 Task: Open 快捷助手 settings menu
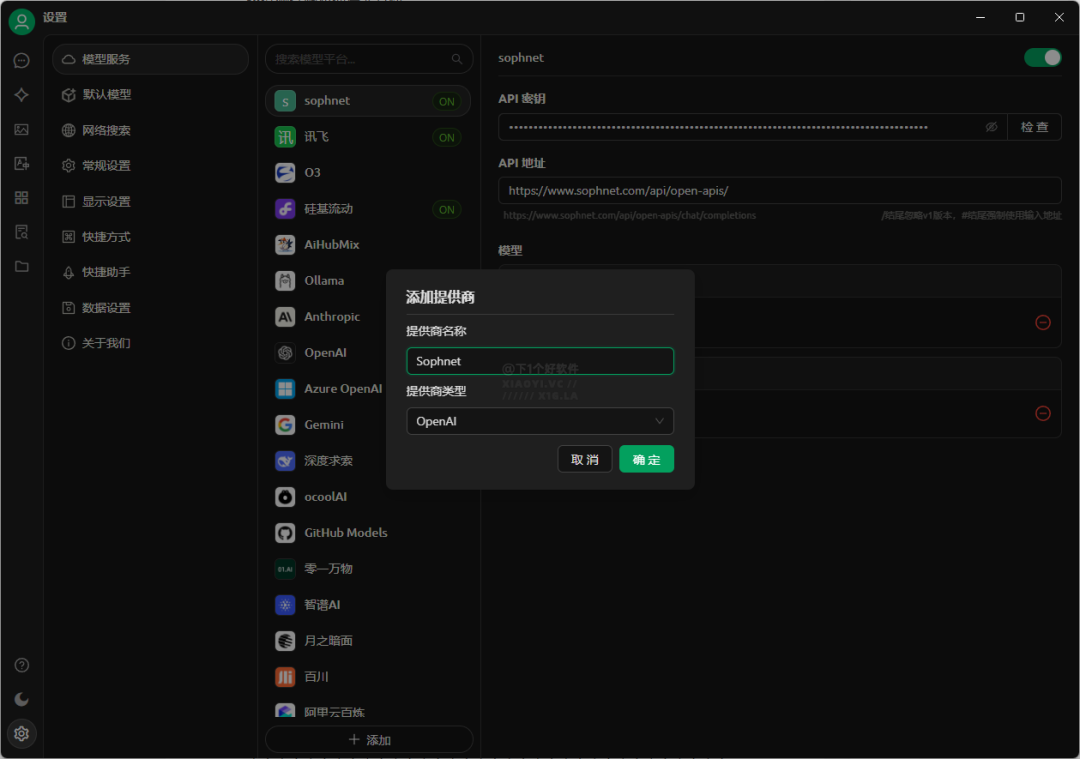[150, 272]
